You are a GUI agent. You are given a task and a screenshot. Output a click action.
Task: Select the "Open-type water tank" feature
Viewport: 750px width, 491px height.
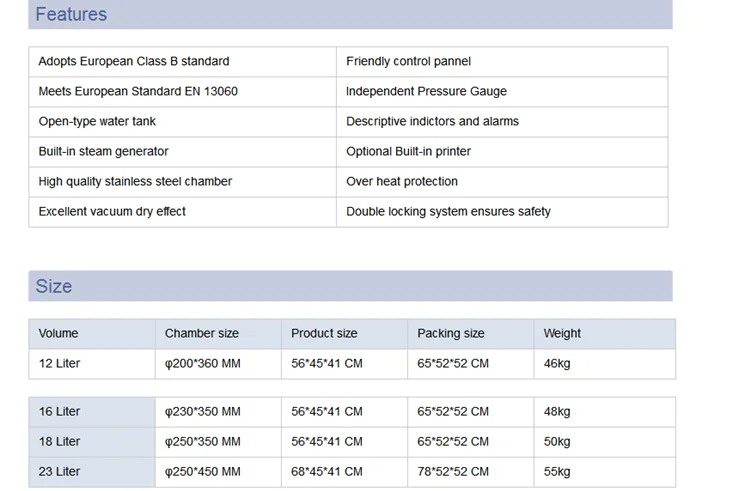tap(98, 122)
